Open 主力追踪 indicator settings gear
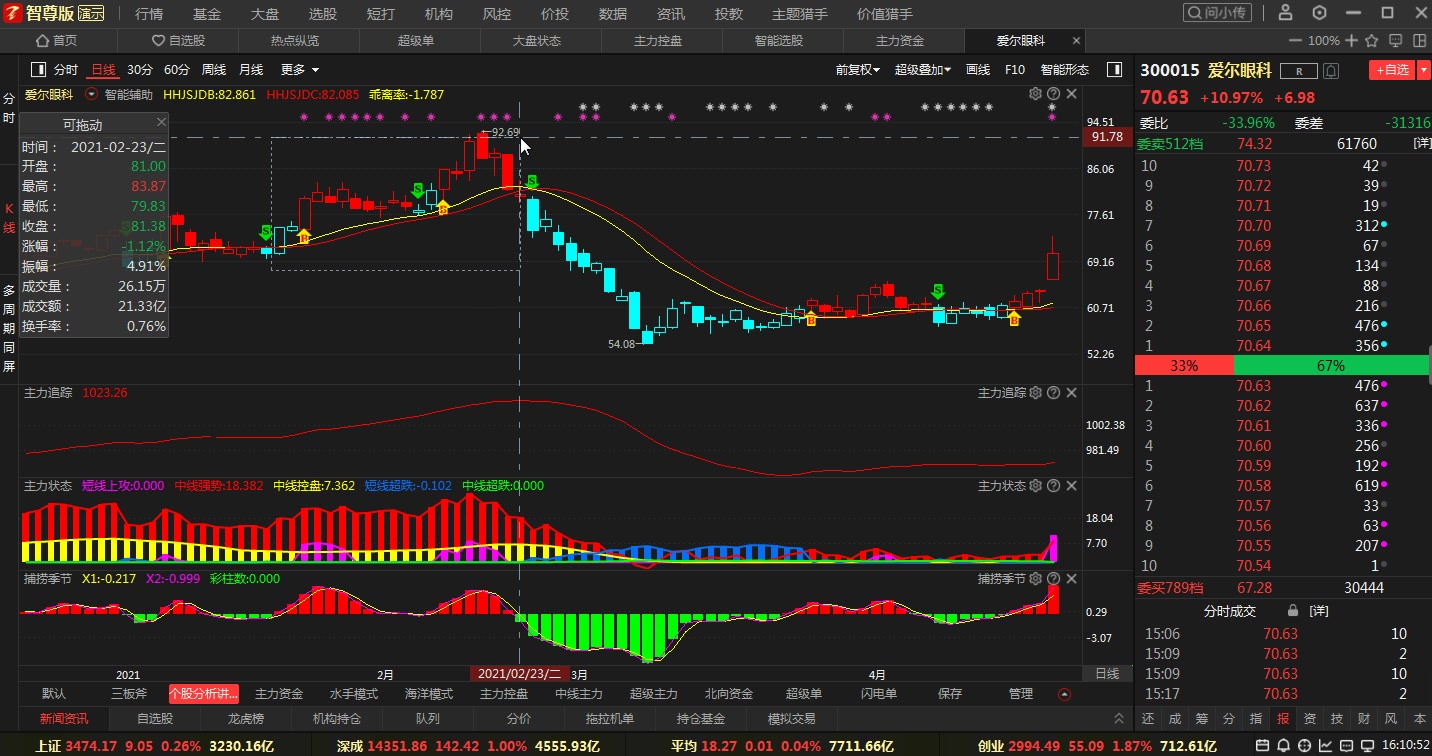The width and height of the screenshot is (1432, 756). click(x=1036, y=394)
